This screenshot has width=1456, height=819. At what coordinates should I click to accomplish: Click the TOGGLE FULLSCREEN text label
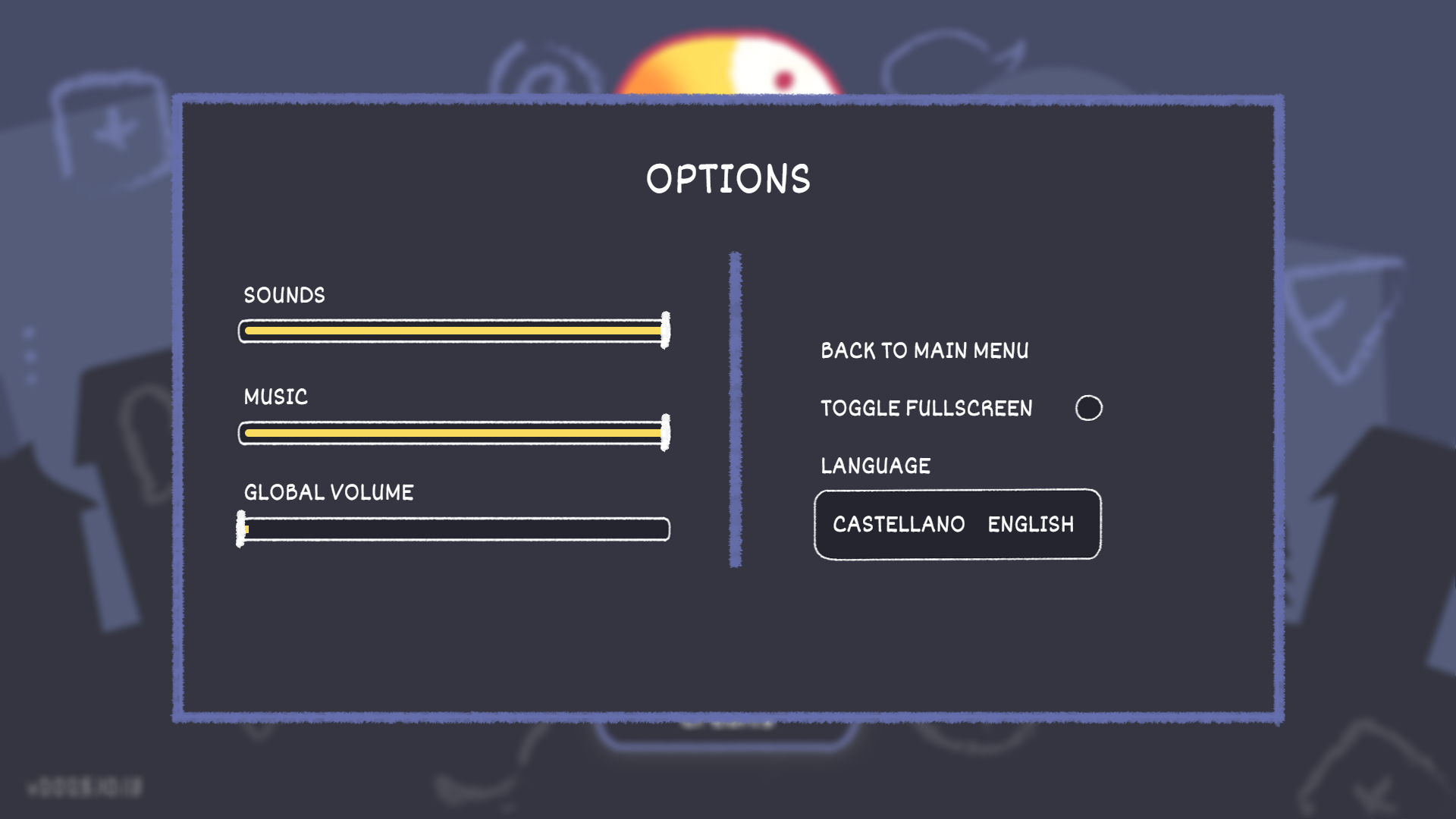point(925,408)
